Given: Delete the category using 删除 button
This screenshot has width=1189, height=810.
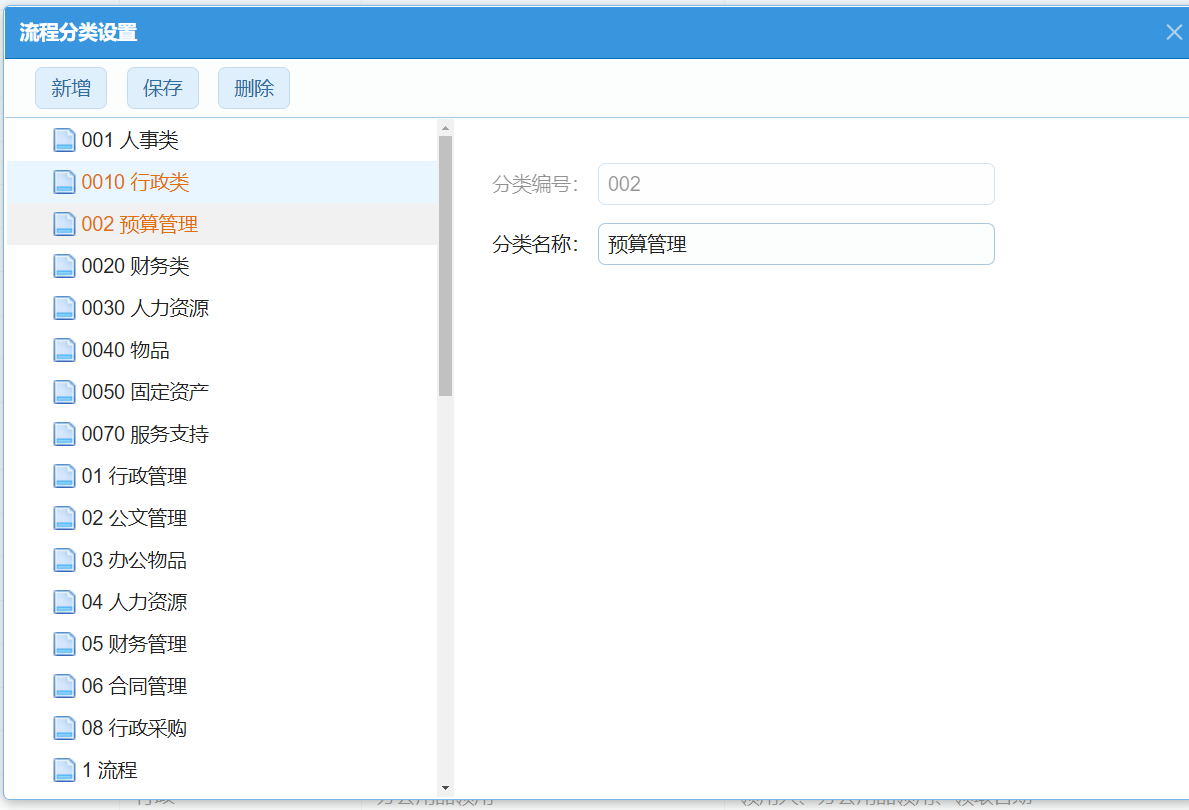Looking at the screenshot, I should [254, 88].
